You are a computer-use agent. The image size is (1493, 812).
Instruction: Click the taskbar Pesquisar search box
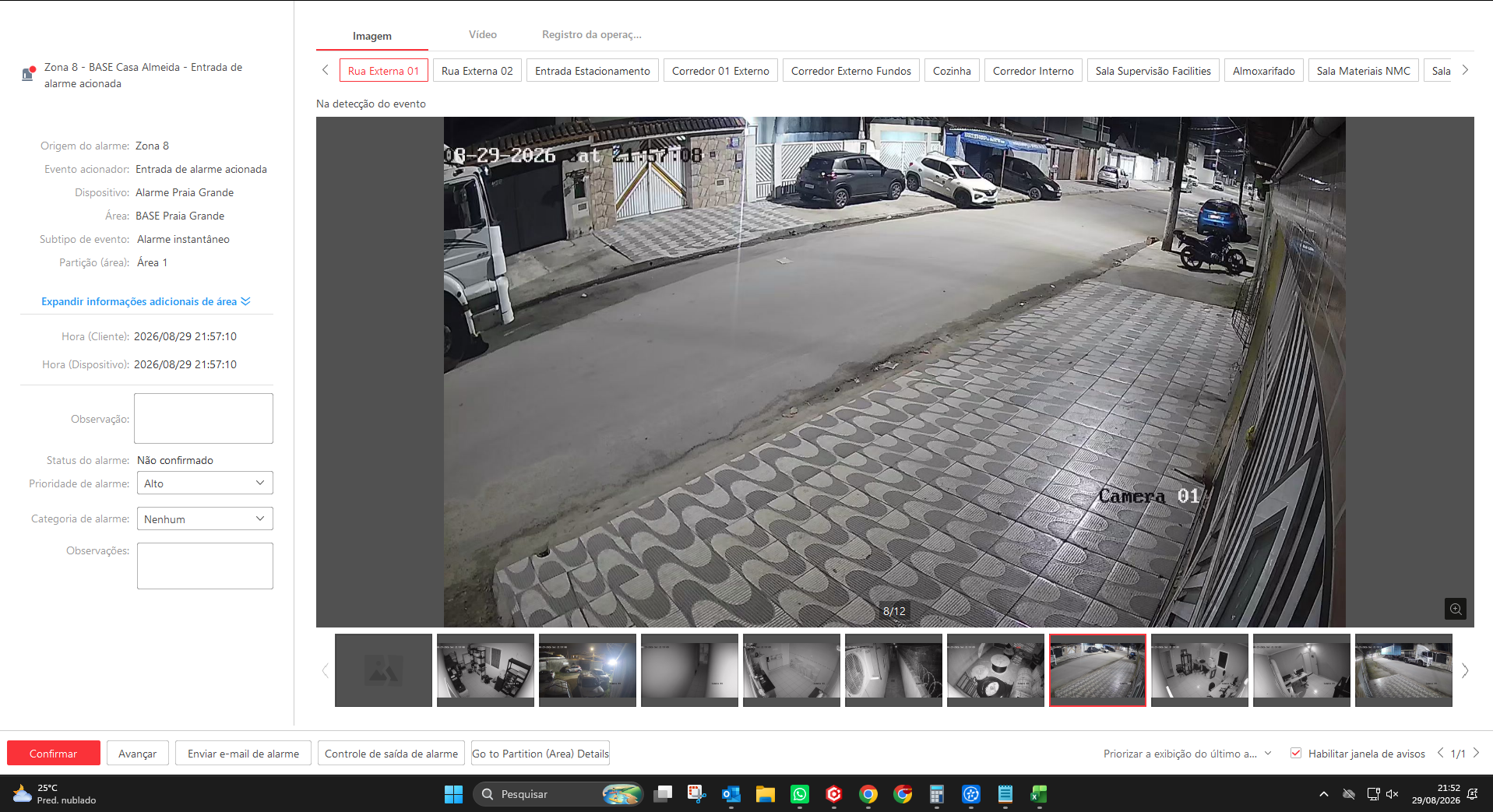click(x=558, y=794)
